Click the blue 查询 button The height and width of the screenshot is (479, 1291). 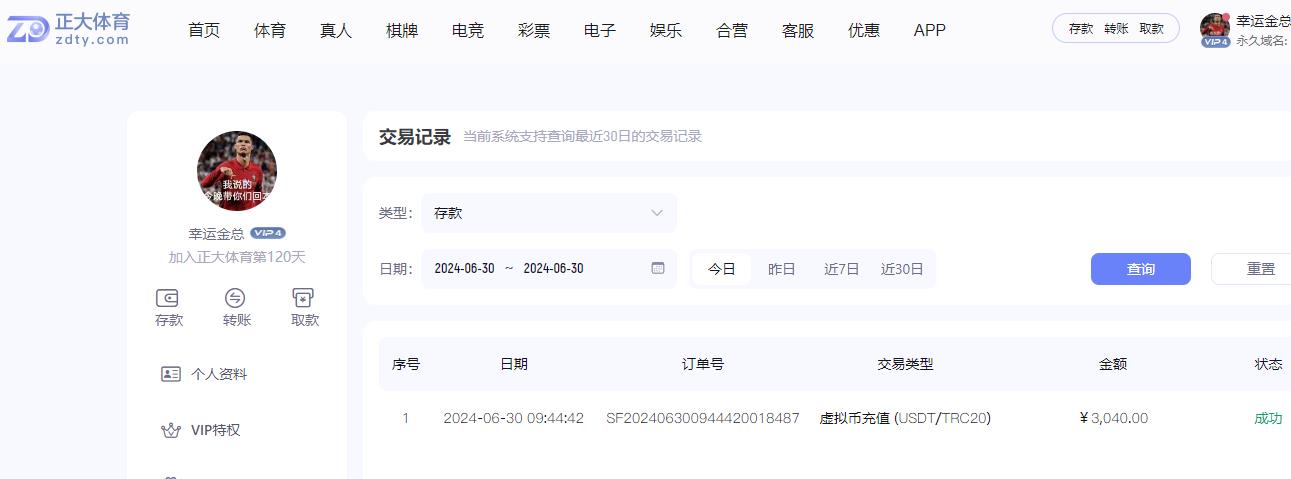coord(1141,269)
